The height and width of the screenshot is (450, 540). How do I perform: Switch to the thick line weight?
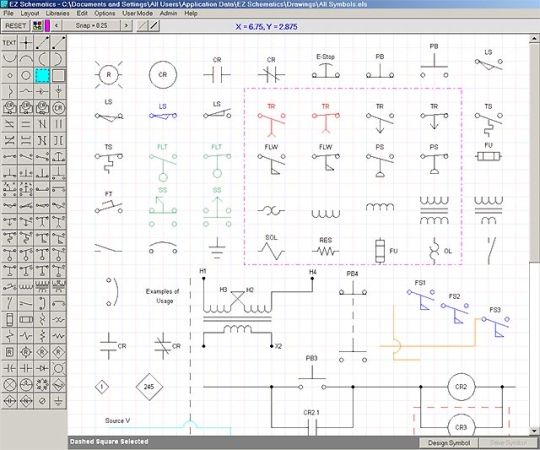(x=154, y=25)
